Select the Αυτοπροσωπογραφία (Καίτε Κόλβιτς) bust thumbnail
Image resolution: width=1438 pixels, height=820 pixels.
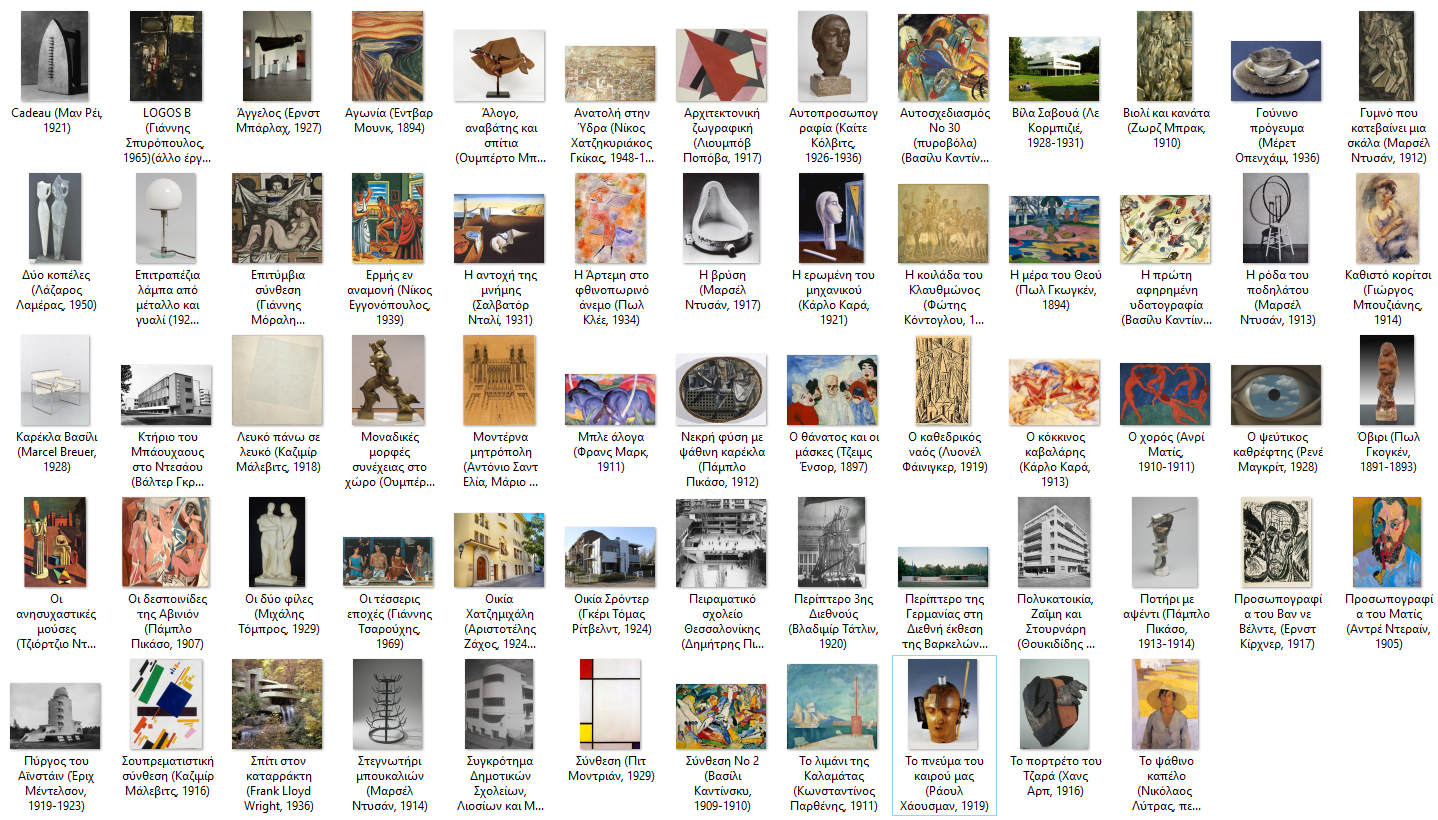pyautogui.click(x=833, y=57)
